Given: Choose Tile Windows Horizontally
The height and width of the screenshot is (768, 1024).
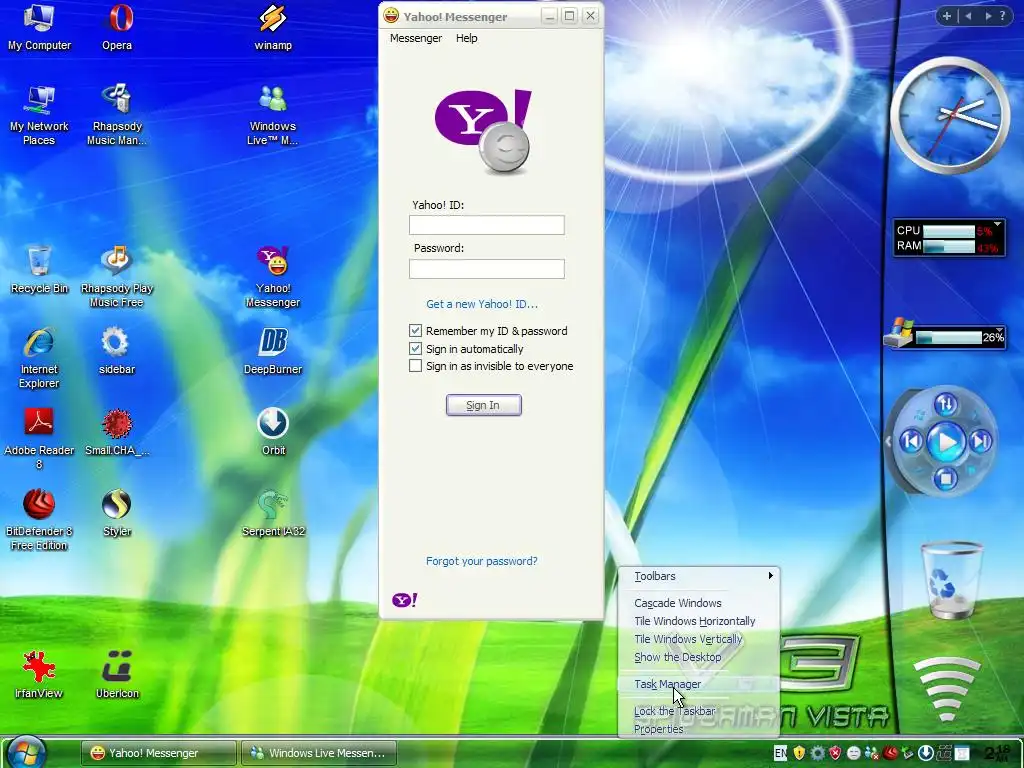Looking at the screenshot, I should [698, 621].
